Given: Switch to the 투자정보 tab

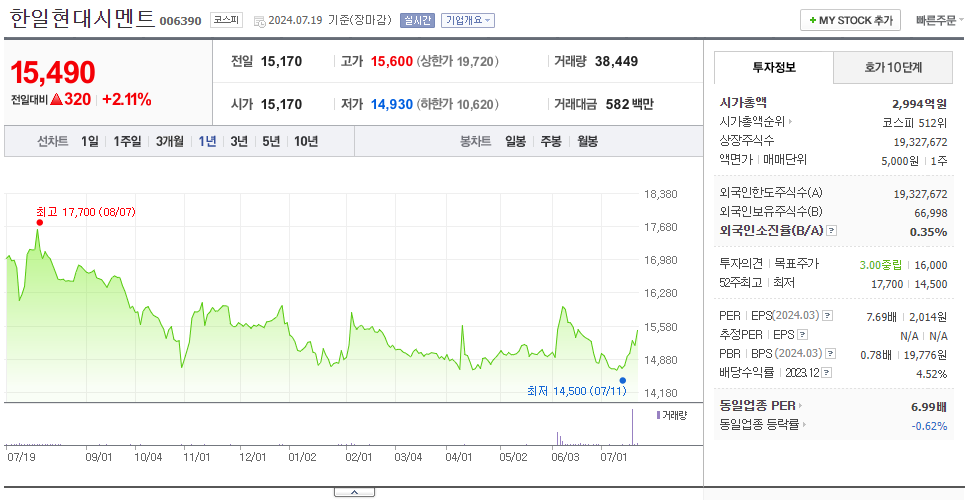Looking at the screenshot, I should pyautogui.click(x=774, y=67).
